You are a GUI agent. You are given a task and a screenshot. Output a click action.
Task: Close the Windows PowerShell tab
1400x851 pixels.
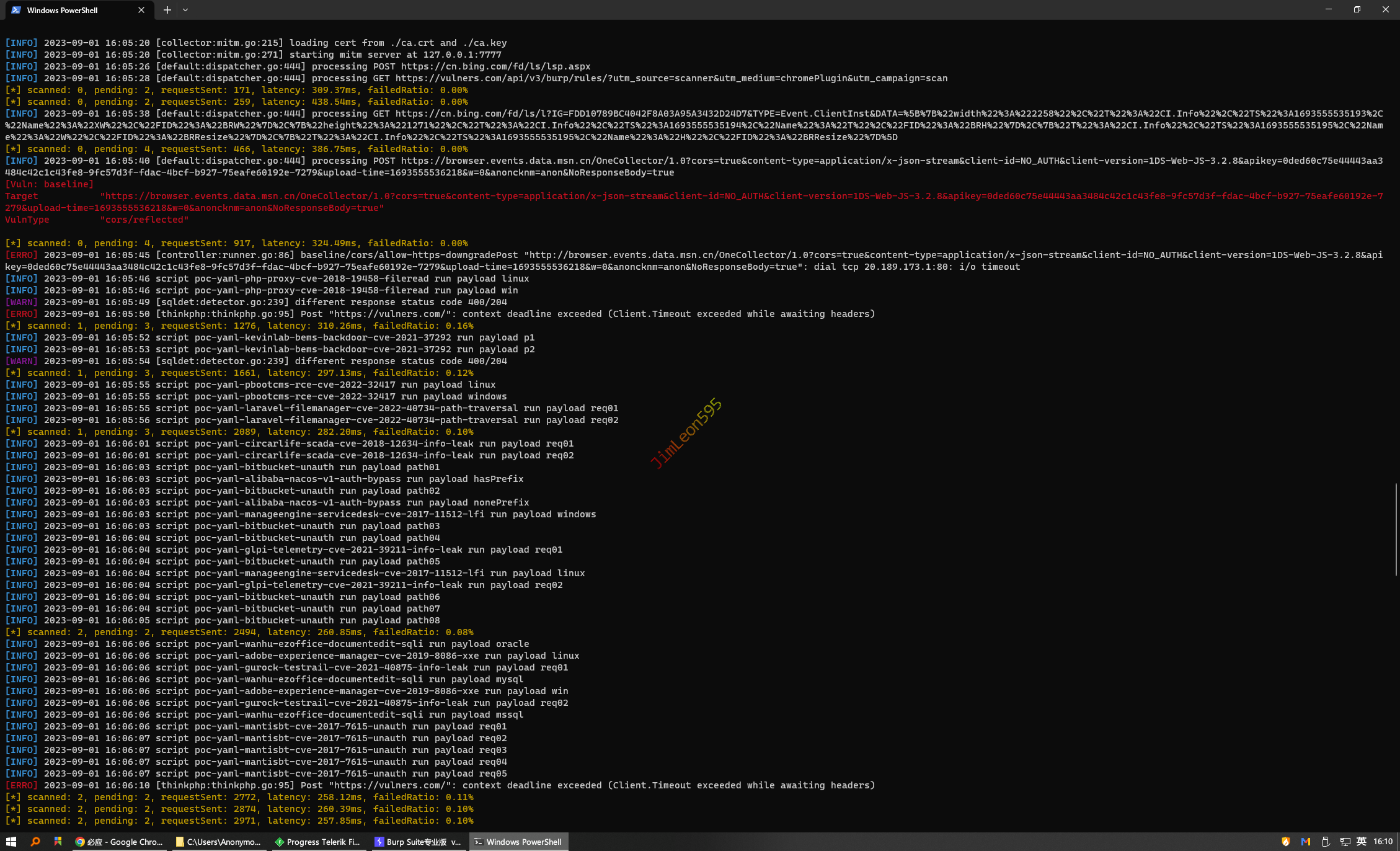click(x=141, y=10)
